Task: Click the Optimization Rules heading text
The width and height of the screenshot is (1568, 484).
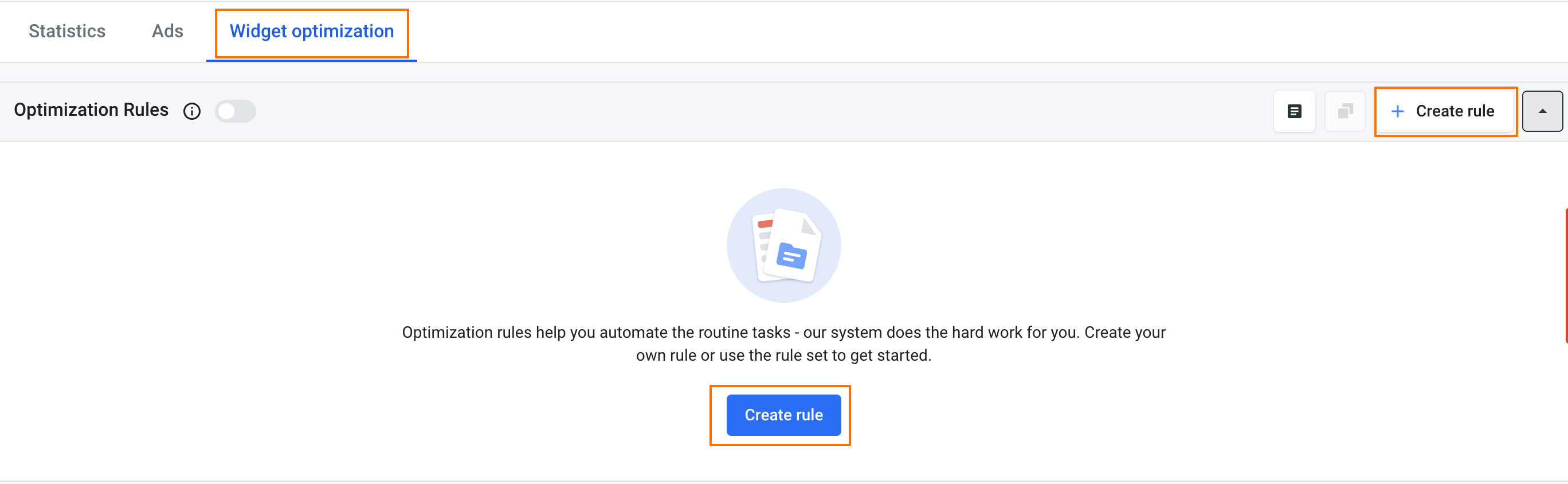Action: [x=91, y=110]
